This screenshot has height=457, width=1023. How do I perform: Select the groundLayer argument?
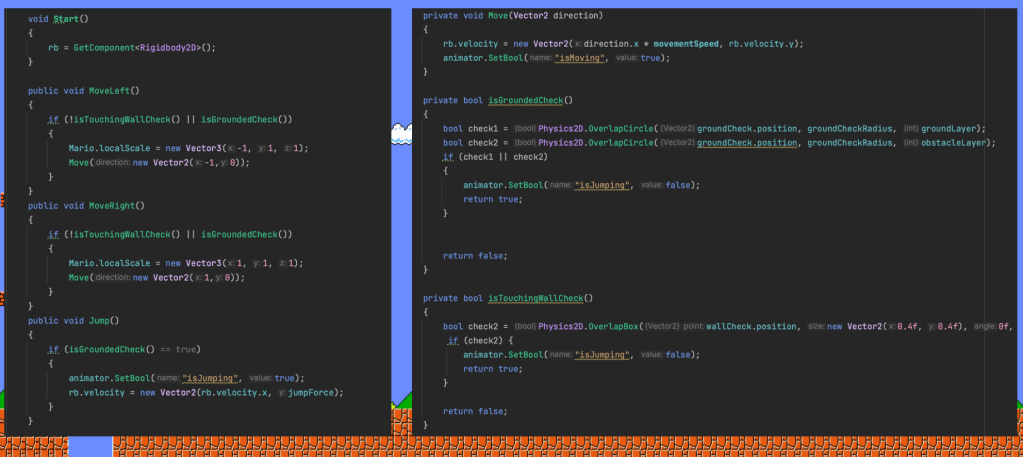click(952, 128)
